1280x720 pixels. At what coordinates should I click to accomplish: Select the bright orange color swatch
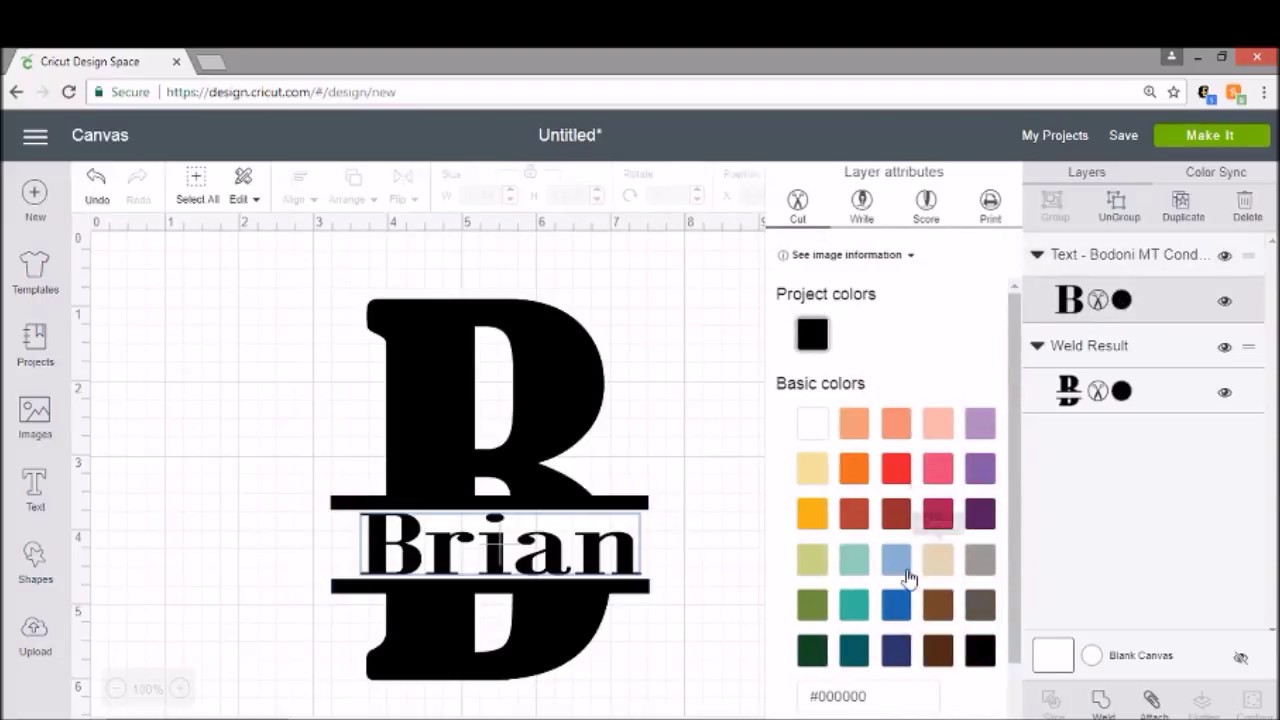pos(854,468)
